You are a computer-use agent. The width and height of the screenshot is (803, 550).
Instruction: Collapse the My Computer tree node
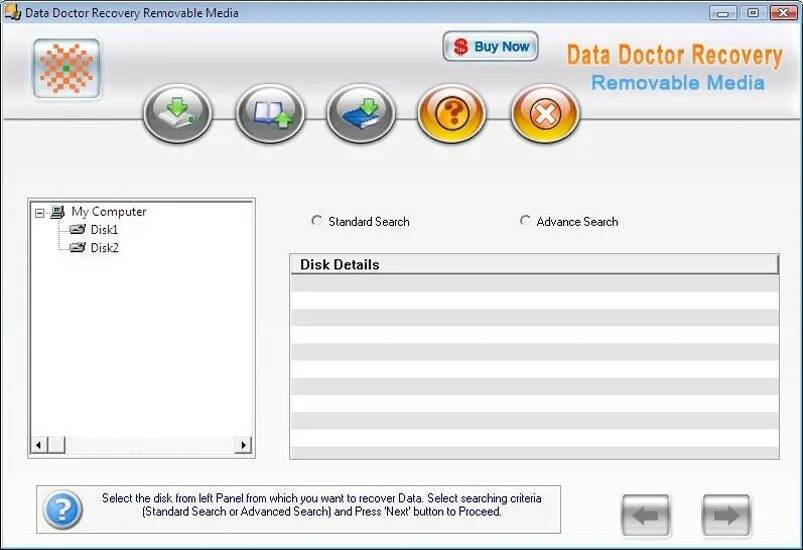(39, 213)
